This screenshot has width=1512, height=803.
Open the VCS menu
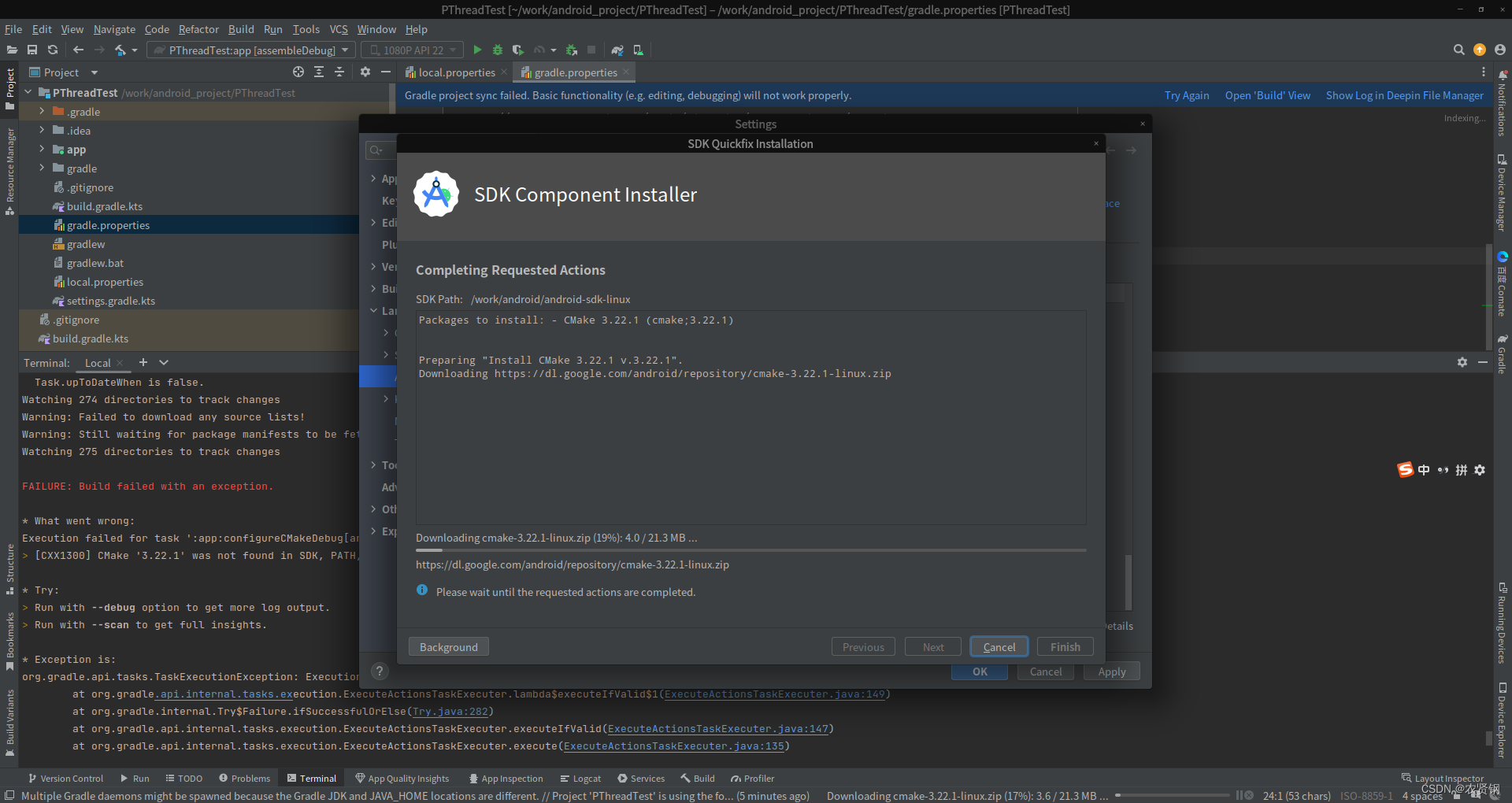(x=339, y=29)
